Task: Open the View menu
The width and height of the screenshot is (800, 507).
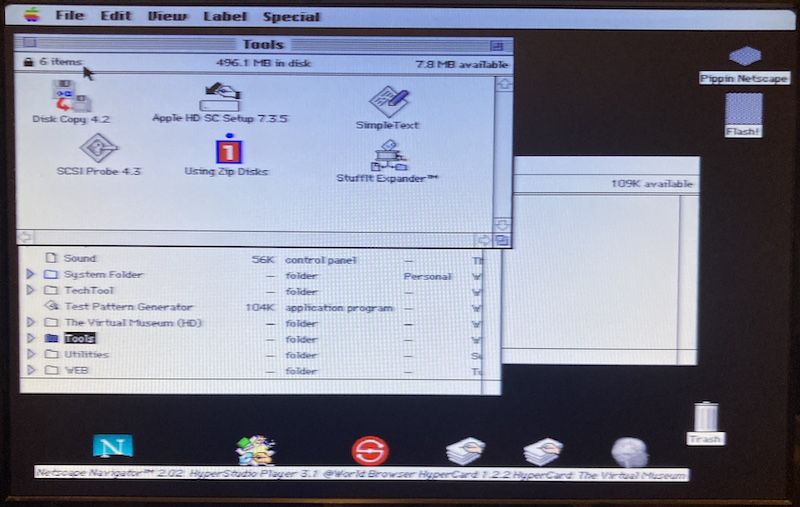Action: pos(167,16)
